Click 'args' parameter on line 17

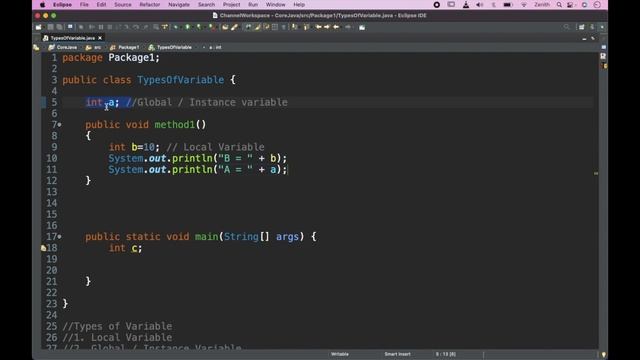tap(287, 237)
